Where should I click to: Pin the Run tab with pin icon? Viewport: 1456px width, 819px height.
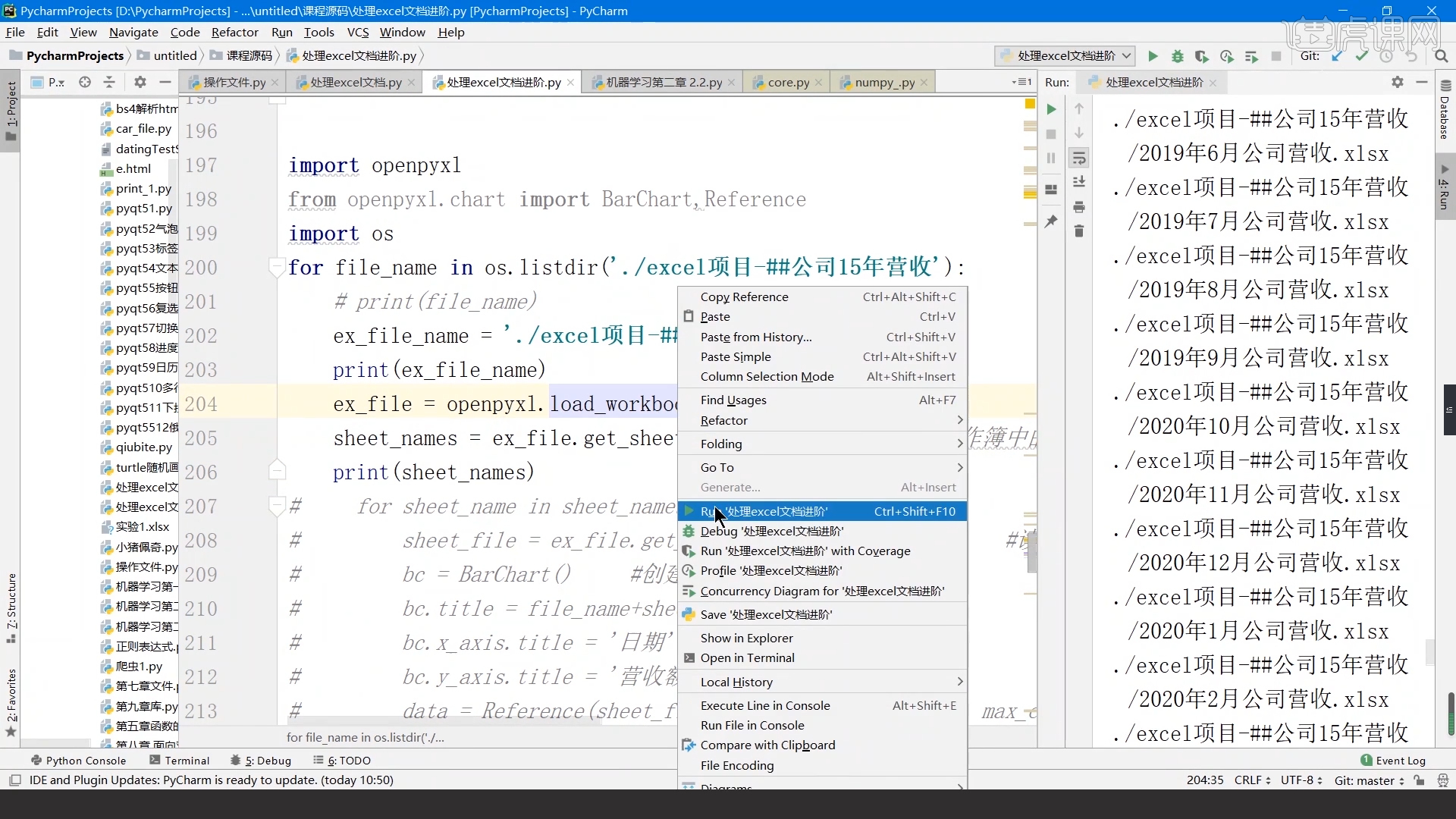[1051, 221]
